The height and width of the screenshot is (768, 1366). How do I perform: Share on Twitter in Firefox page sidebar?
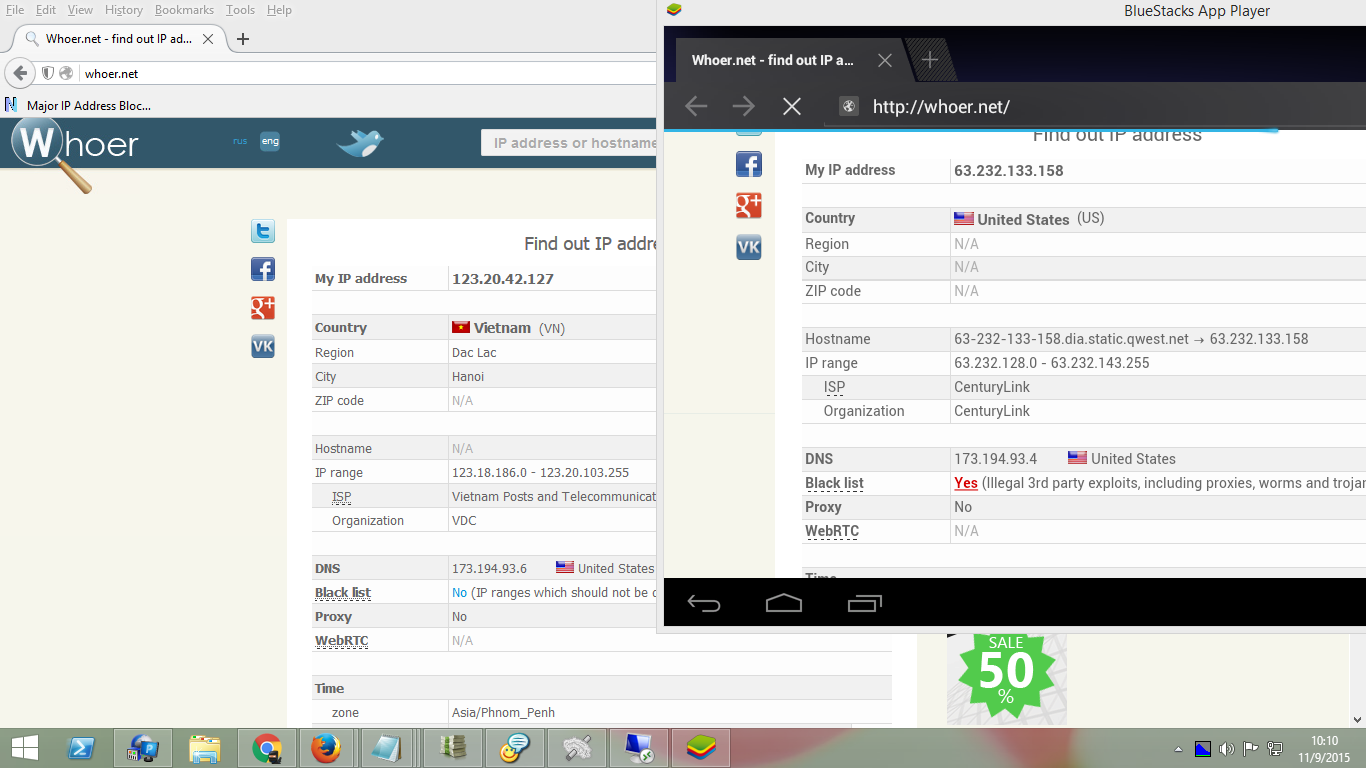coord(262,232)
